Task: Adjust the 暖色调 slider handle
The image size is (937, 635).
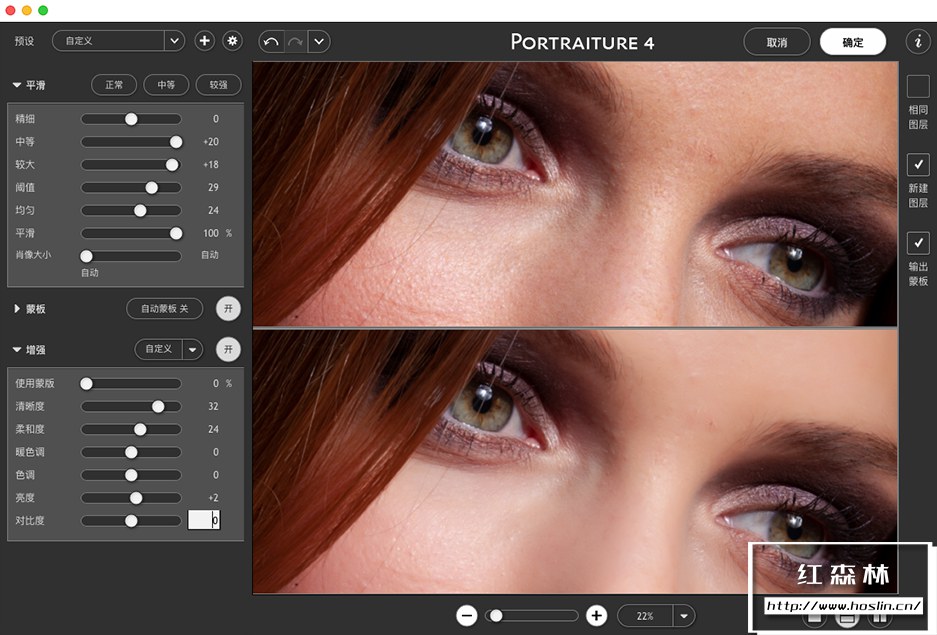Action: [x=131, y=452]
